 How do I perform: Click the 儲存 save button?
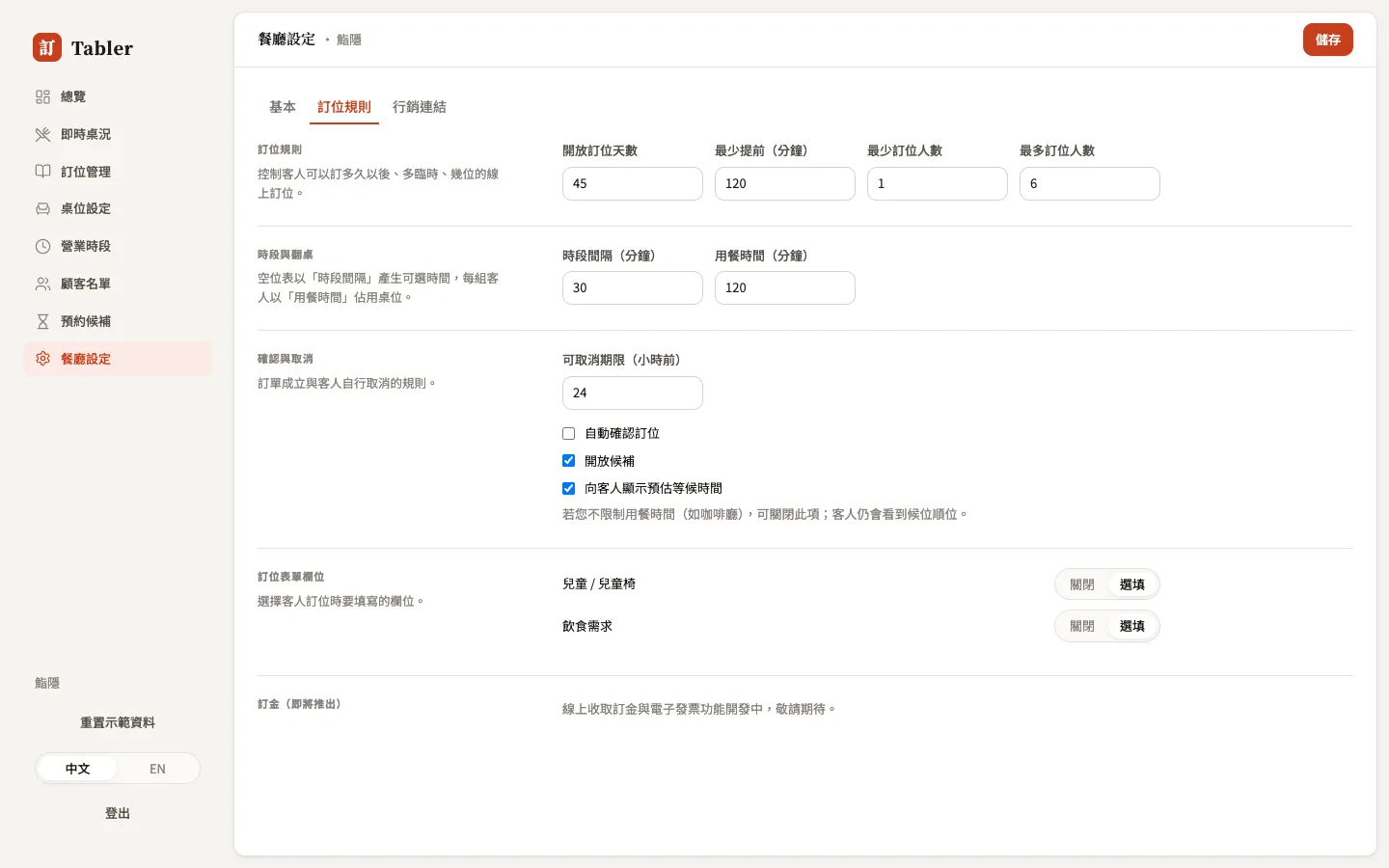1328,40
